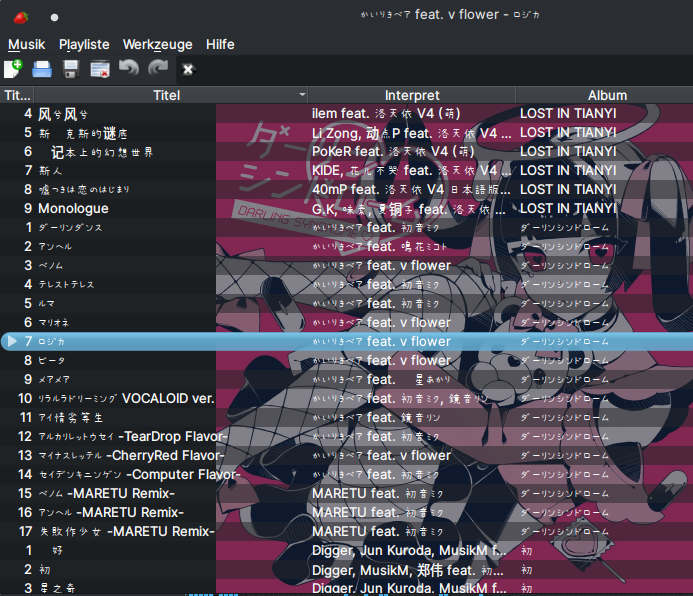Open the Werkzeuge menu

(x=157, y=44)
